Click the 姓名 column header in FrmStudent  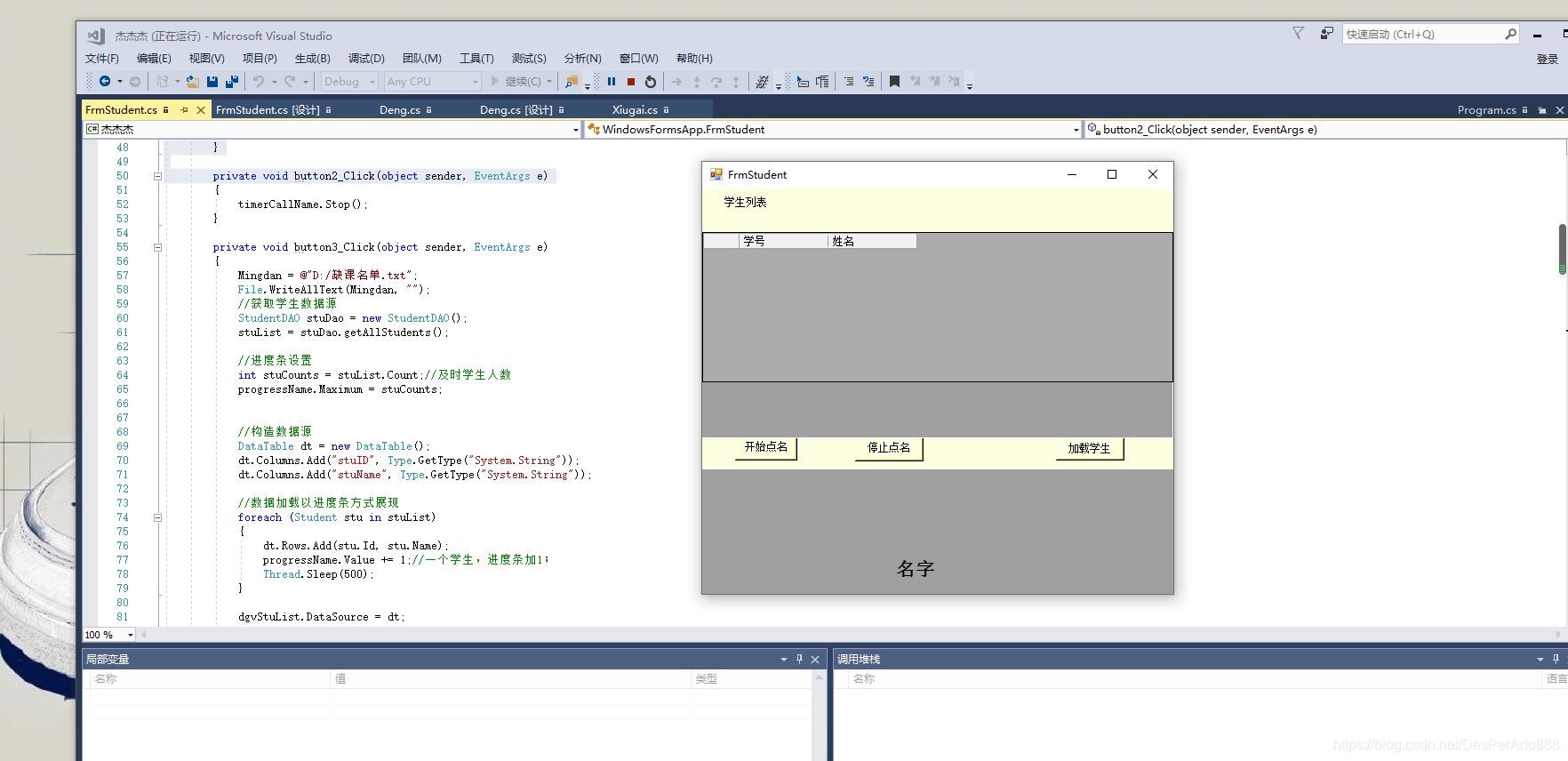(872, 241)
